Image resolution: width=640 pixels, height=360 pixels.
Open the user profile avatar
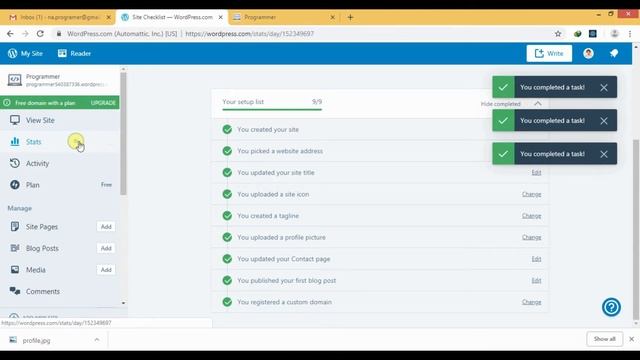point(588,53)
